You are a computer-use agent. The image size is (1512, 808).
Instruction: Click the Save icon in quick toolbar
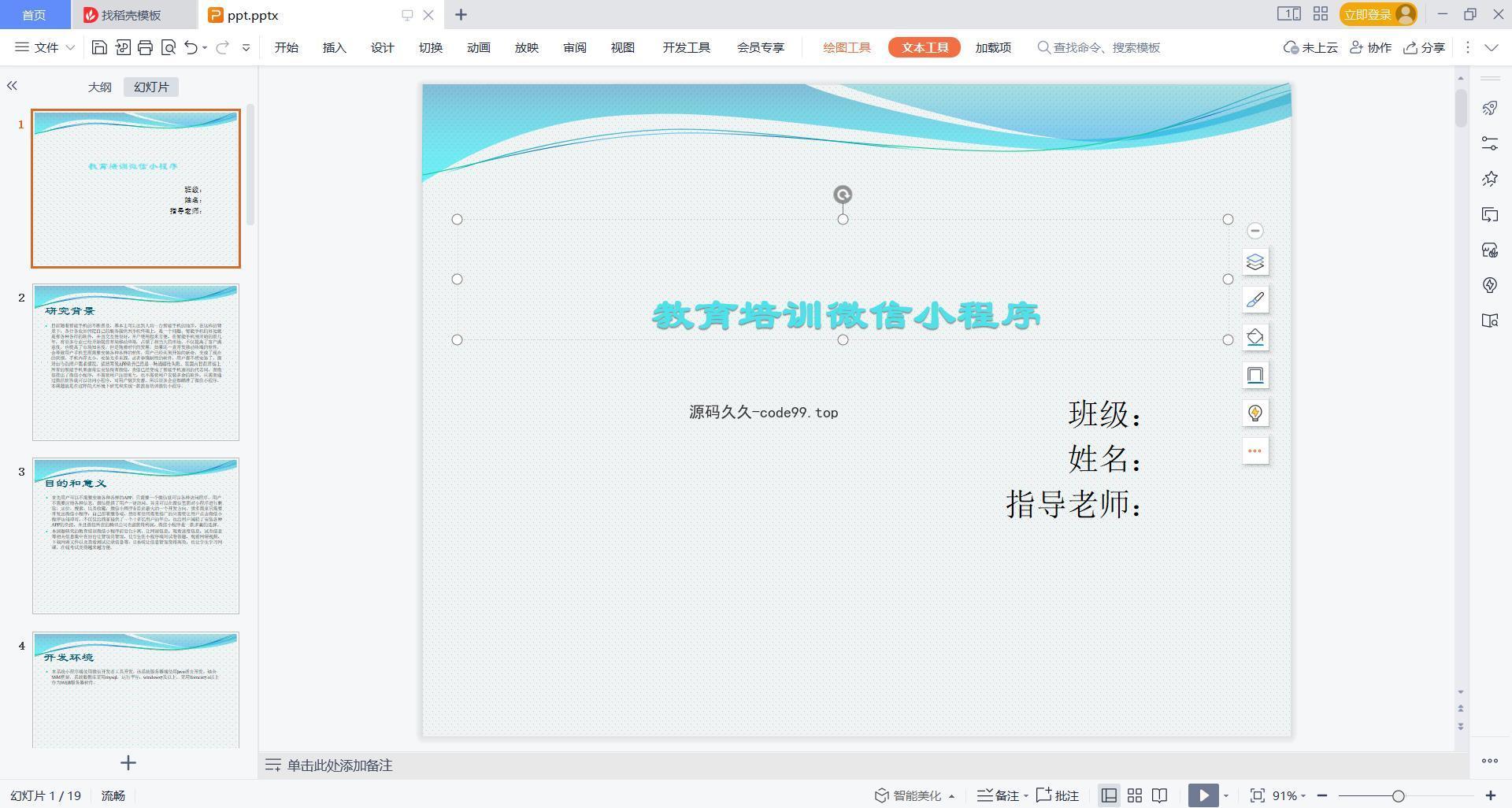tap(99, 47)
